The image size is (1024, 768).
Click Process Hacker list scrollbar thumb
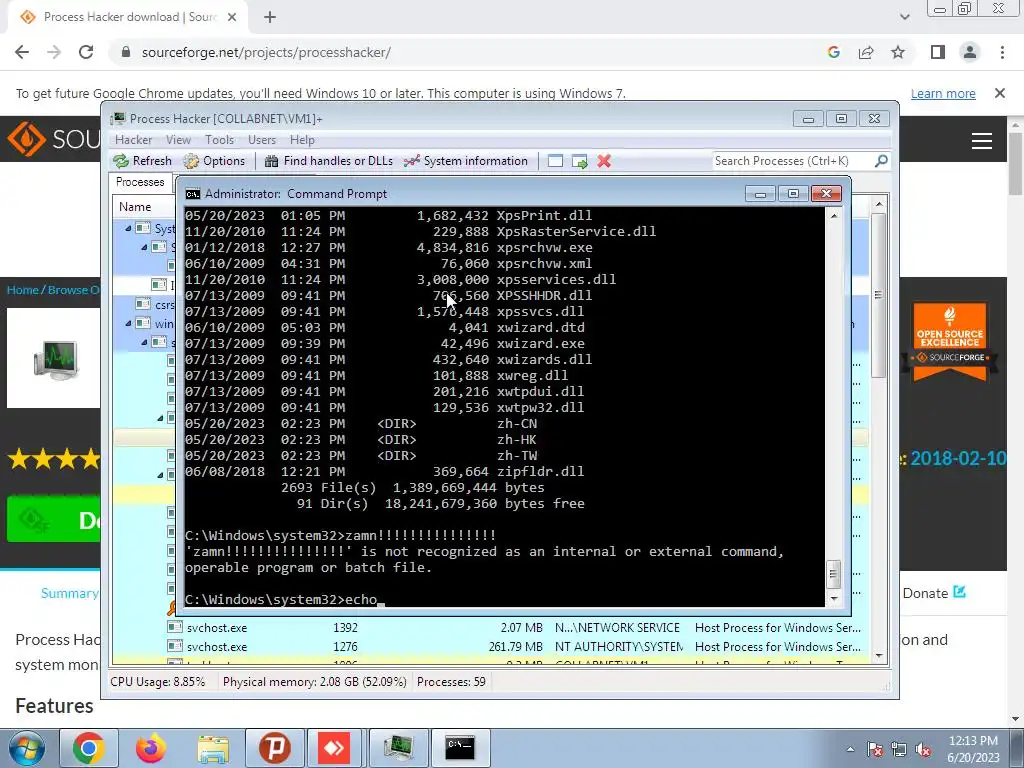[878, 295]
